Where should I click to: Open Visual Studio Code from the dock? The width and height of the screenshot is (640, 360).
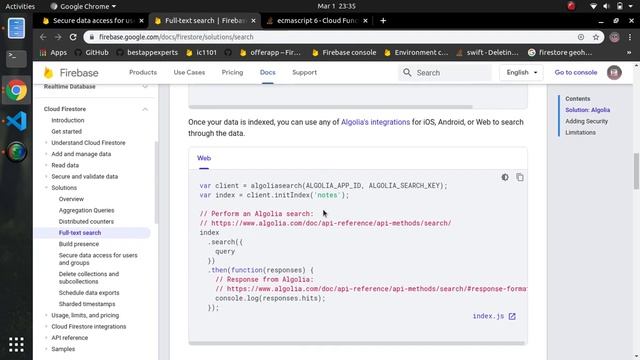16,121
